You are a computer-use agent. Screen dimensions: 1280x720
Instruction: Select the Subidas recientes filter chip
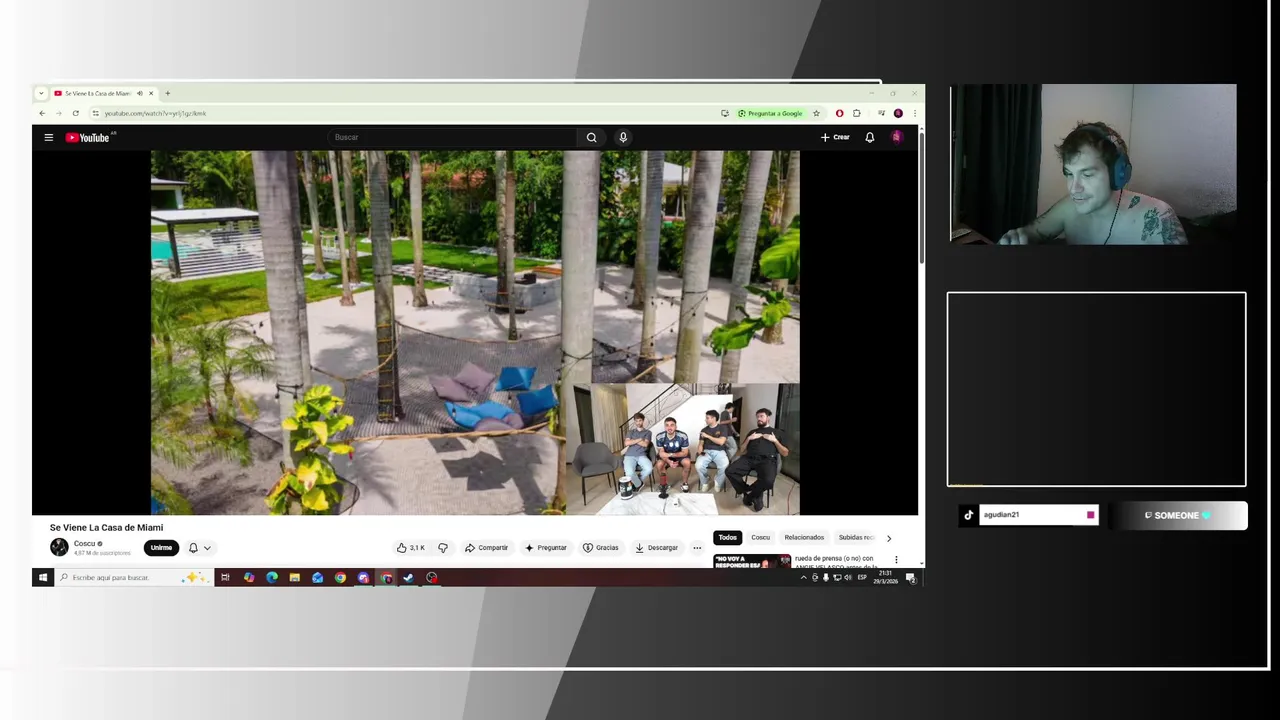[855, 537]
